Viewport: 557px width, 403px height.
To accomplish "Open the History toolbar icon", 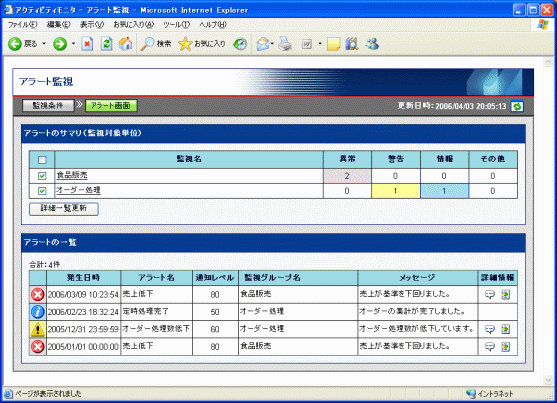I will tap(240, 44).
